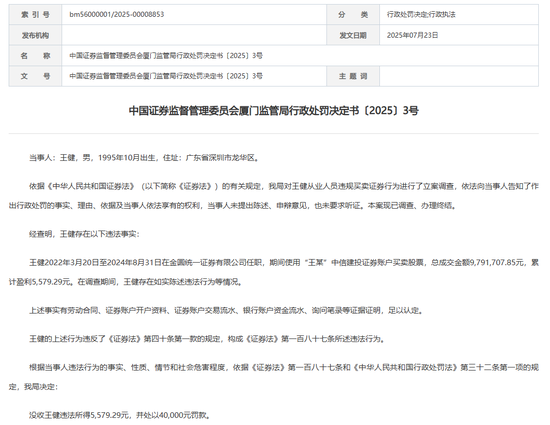Image resolution: width=550 pixels, height=425 pixels.
Task: Click the line beginning 计盈利5,579.29元
Action: 126,282
